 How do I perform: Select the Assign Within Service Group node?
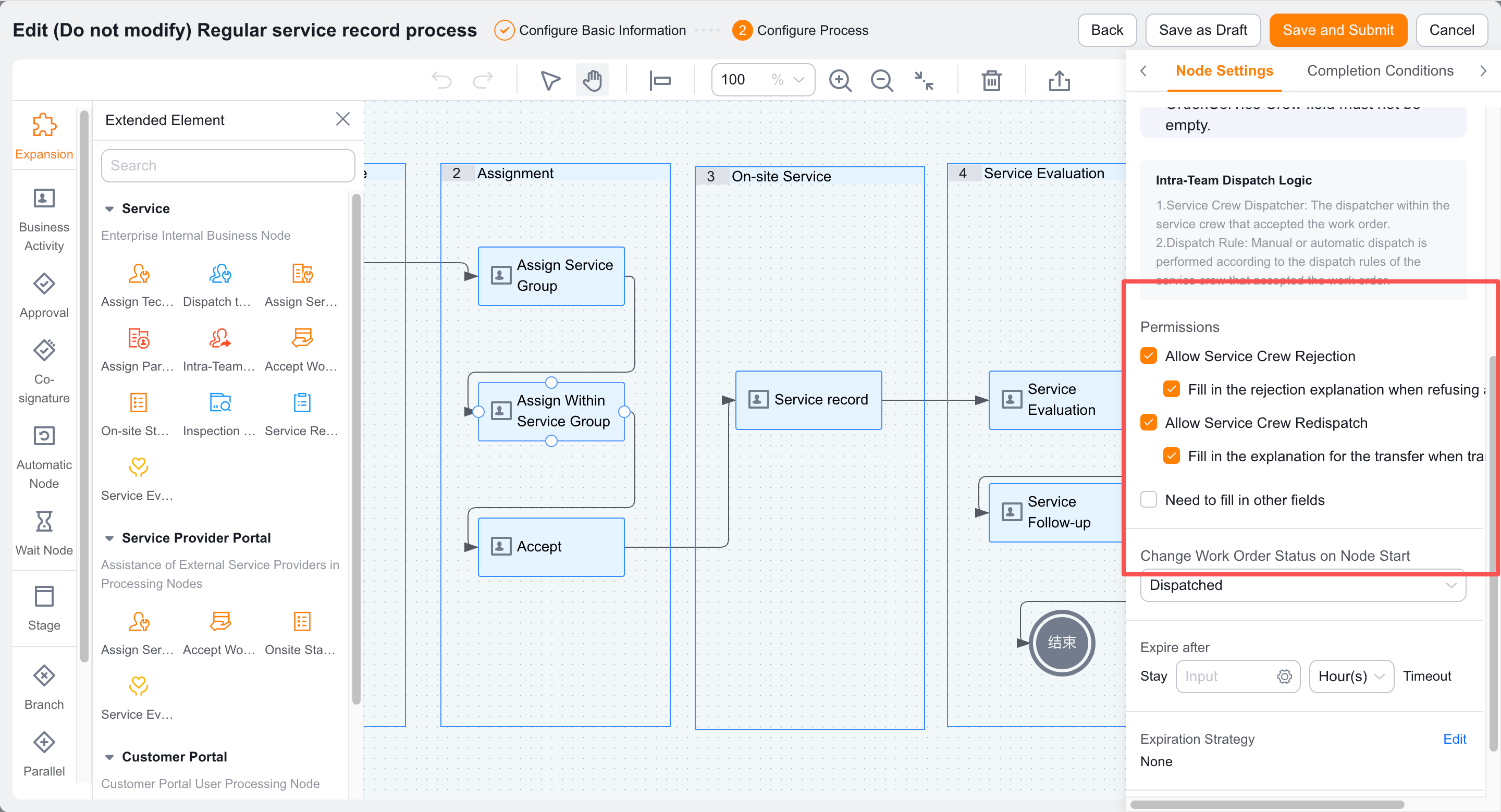click(x=551, y=411)
